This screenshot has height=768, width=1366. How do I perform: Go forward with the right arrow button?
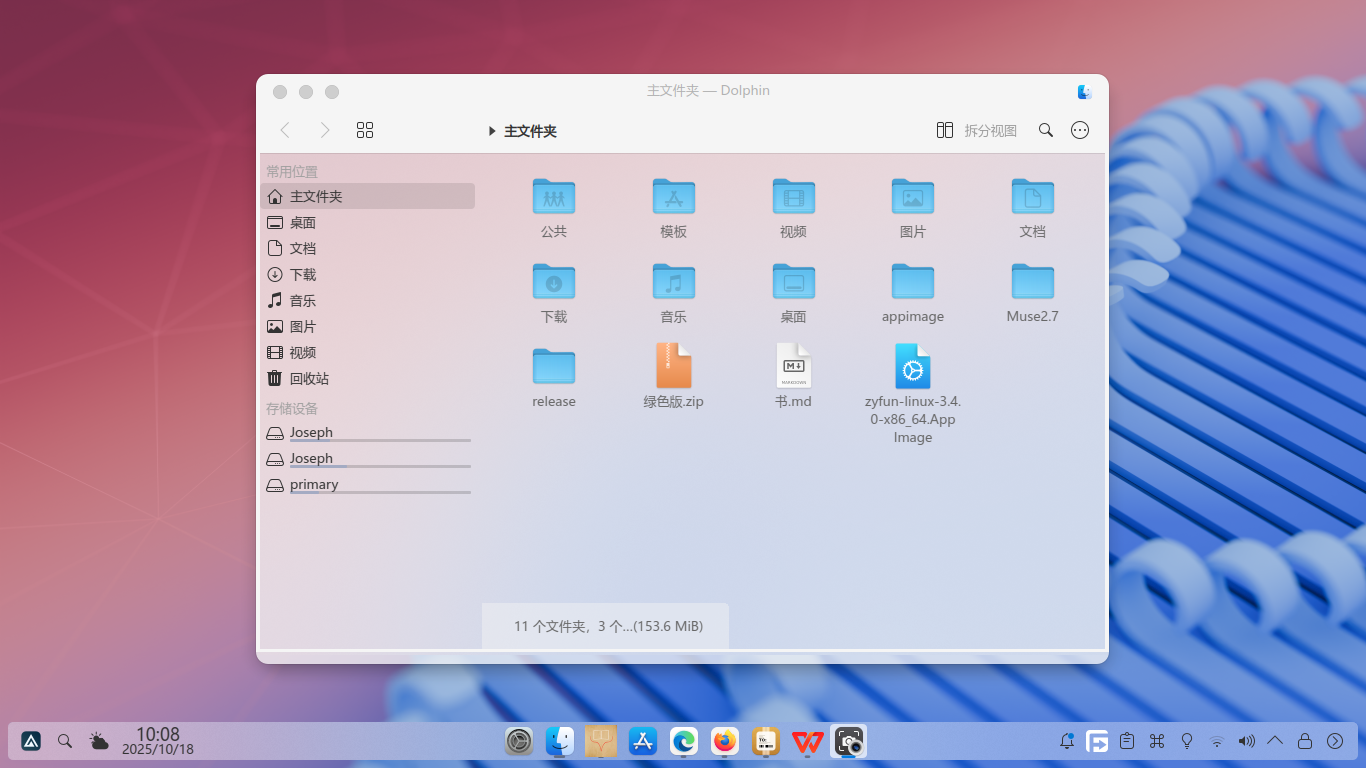pos(324,130)
